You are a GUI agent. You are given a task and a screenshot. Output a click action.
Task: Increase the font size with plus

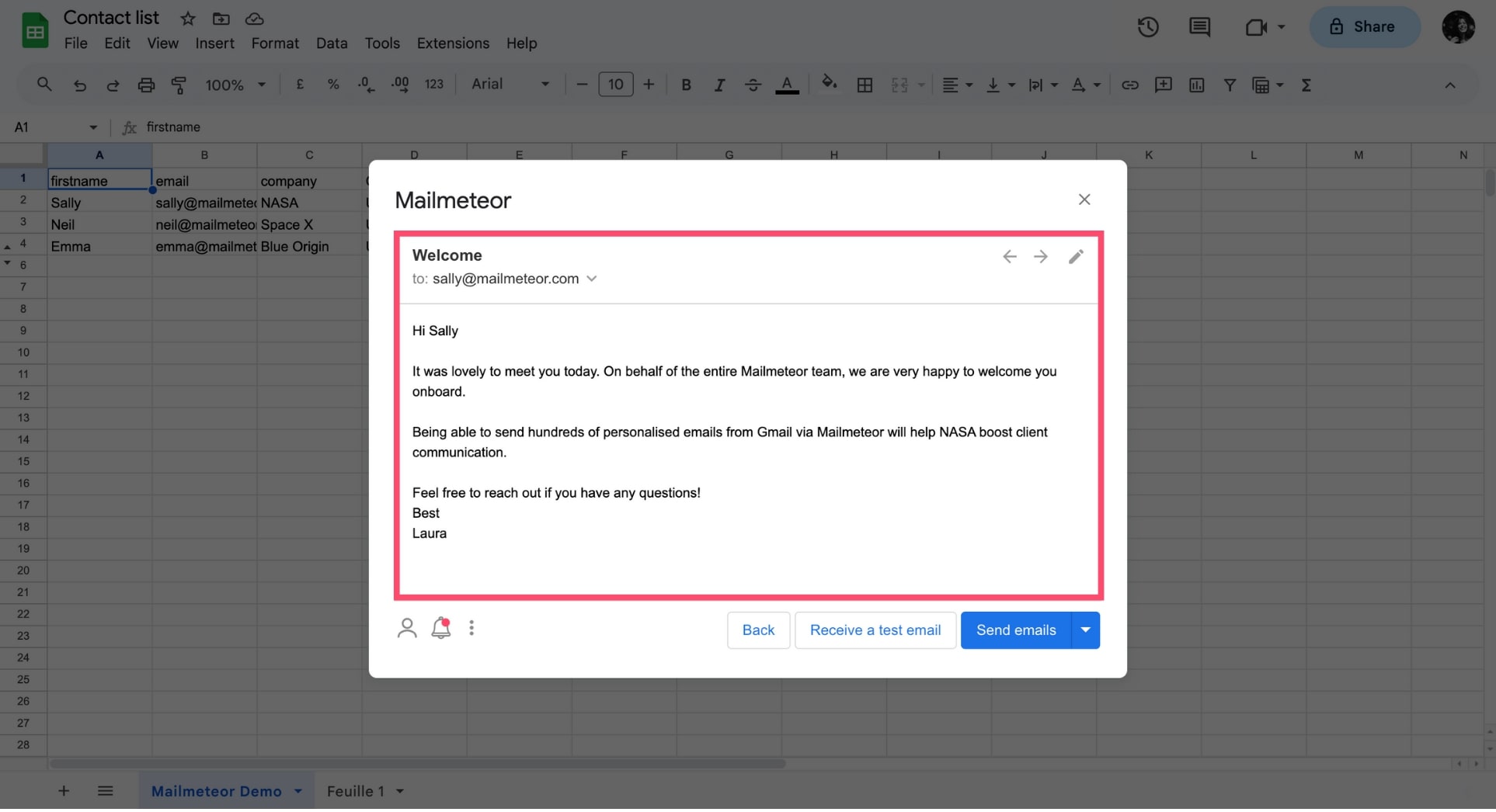point(649,85)
